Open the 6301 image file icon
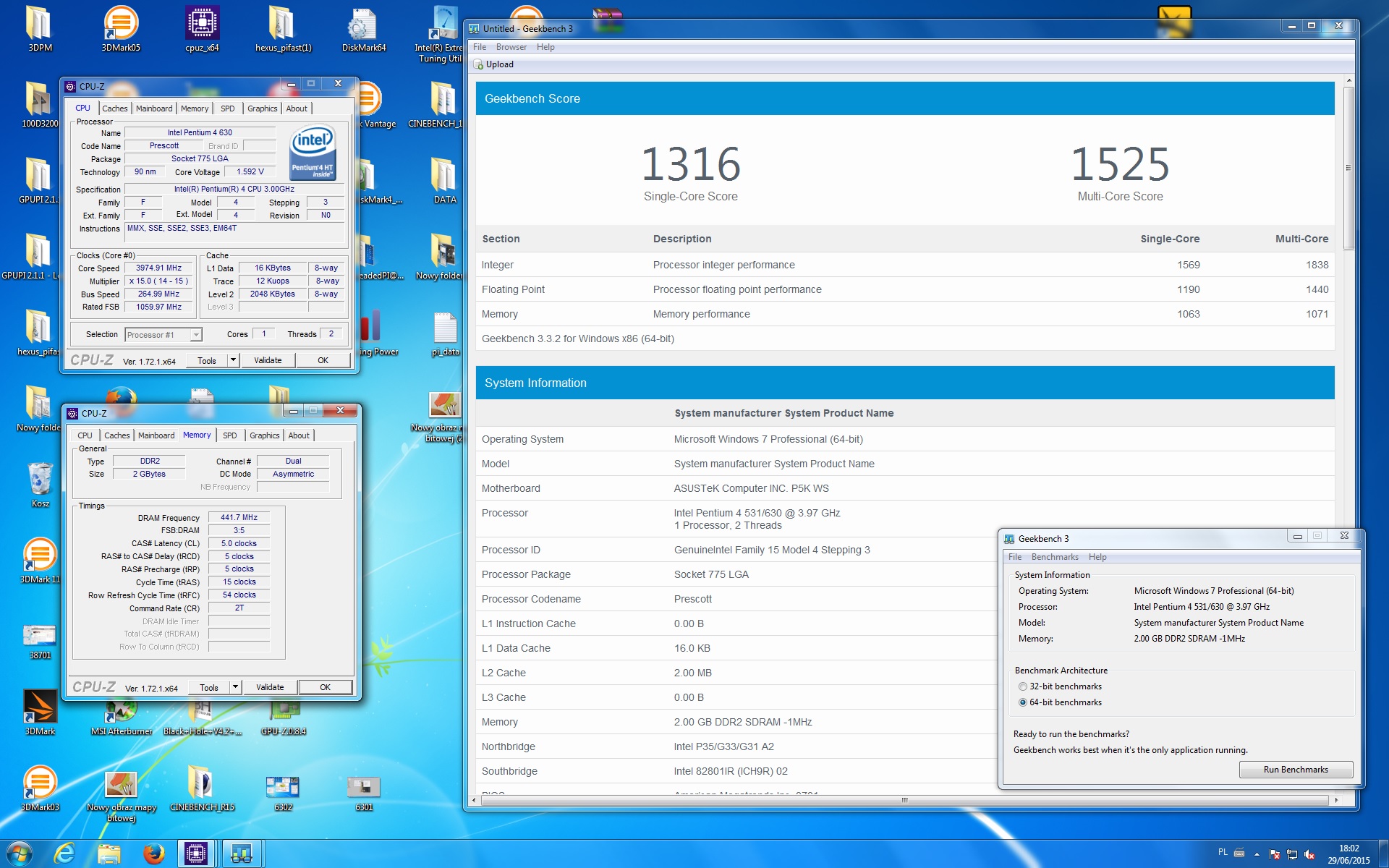The width and height of the screenshot is (1389, 868). [364, 792]
